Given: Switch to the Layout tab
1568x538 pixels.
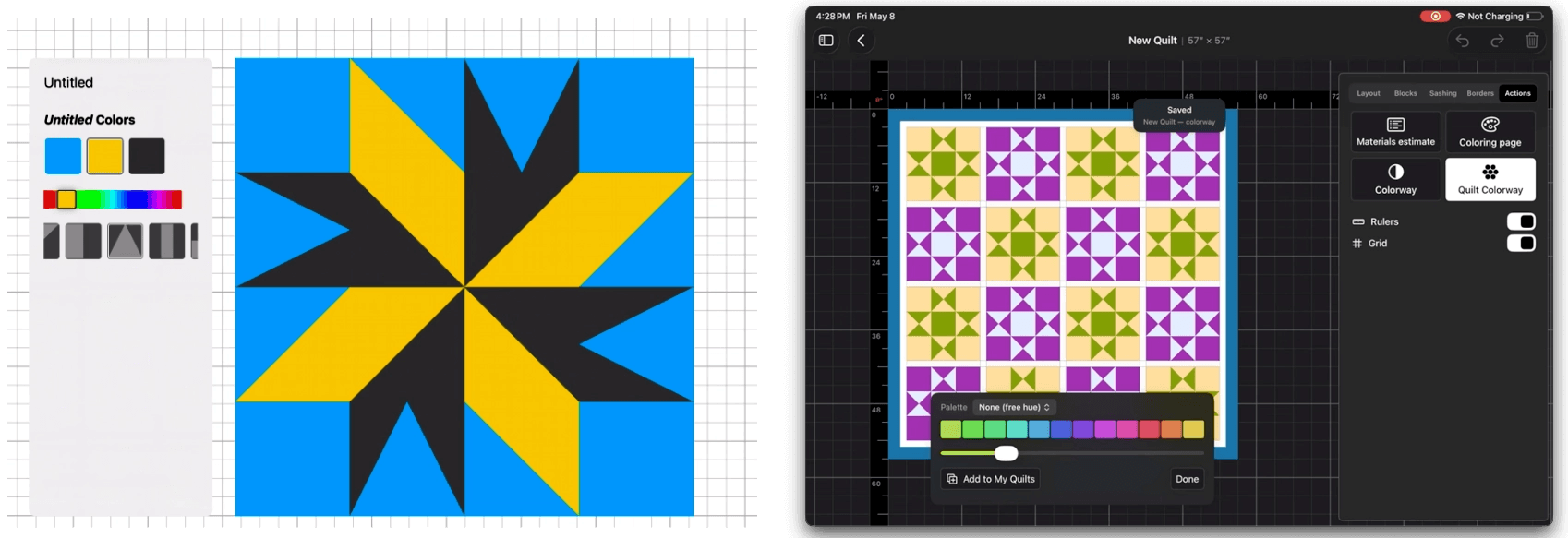Looking at the screenshot, I should coord(1369,93).
